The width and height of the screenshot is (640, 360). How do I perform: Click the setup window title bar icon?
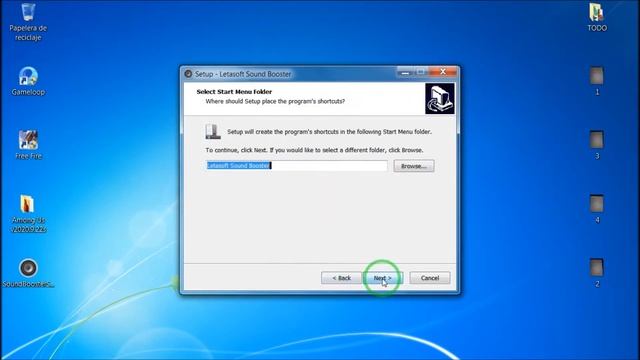pos(188,74)
